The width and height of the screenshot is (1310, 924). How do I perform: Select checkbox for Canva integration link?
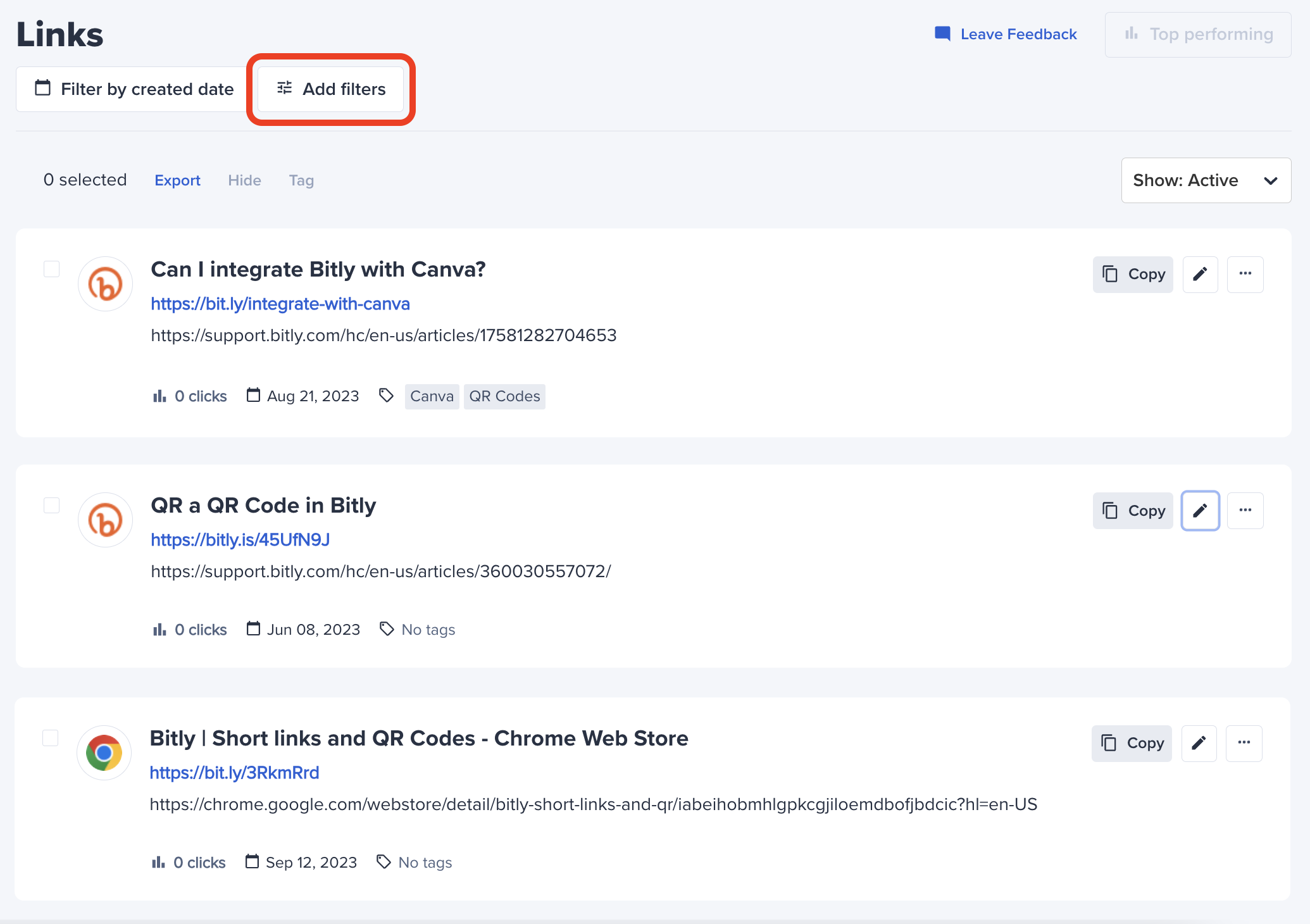[x=51, y=269]
